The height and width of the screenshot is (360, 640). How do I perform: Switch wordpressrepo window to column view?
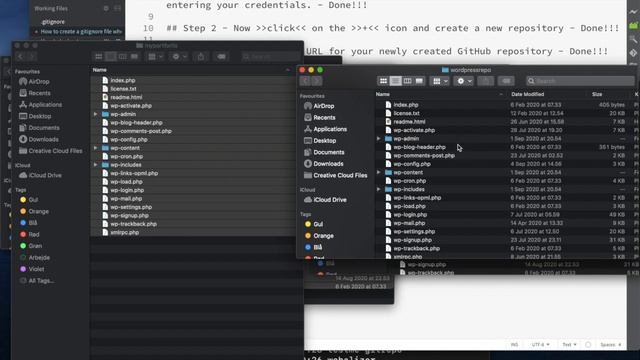[x=407, y=81]
